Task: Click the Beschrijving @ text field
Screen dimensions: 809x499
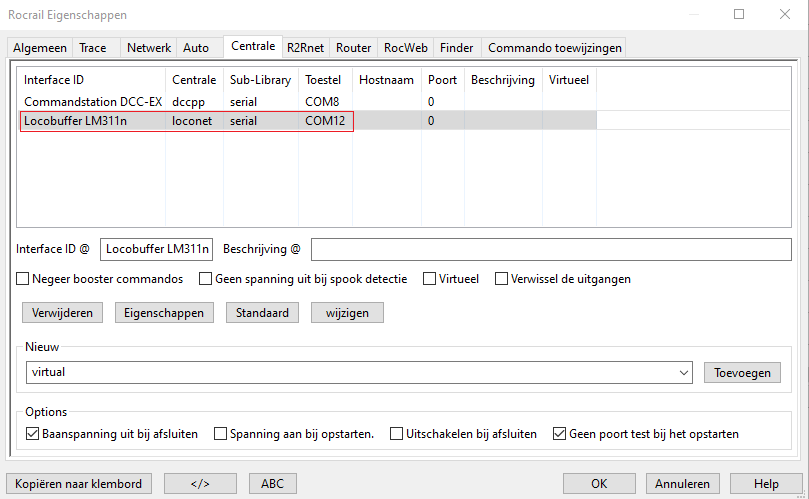Action: 550,249
